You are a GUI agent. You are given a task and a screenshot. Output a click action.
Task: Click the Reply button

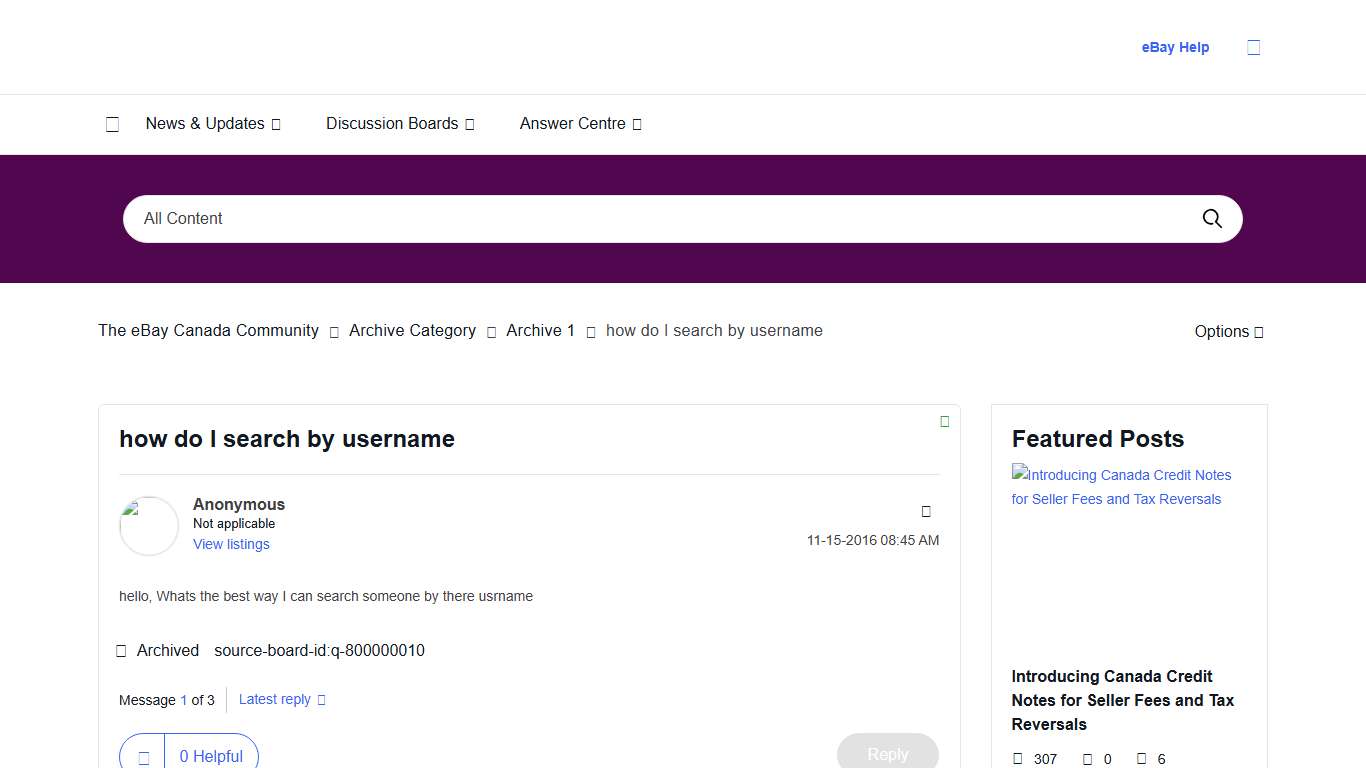887,754
